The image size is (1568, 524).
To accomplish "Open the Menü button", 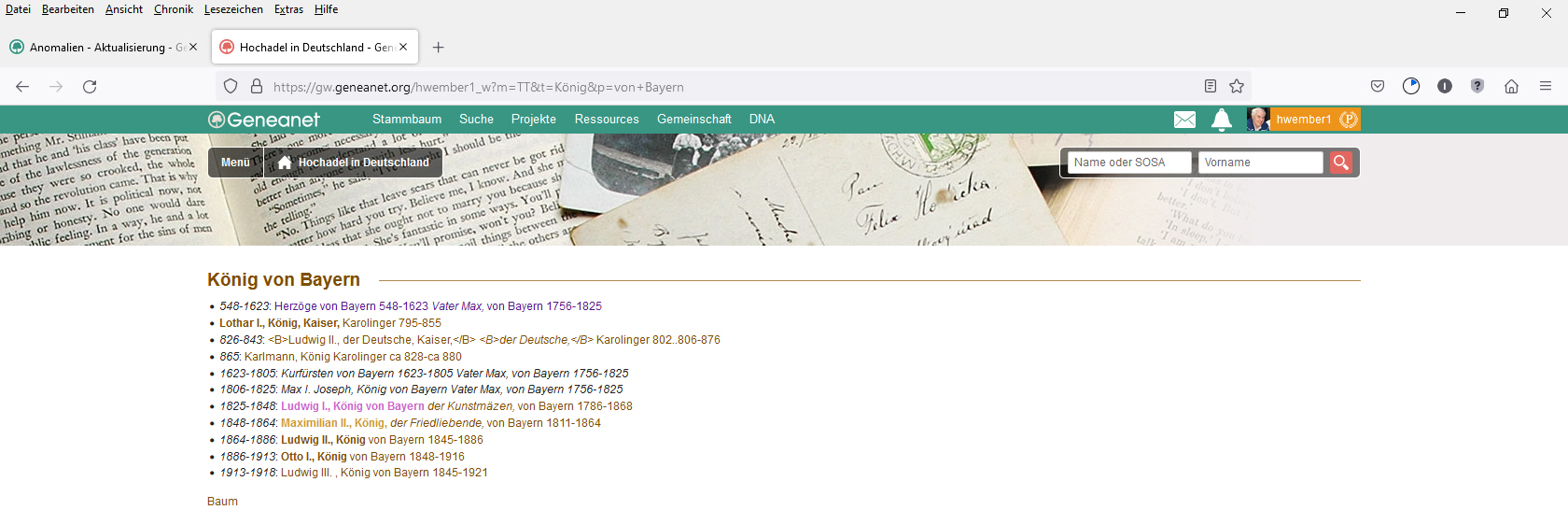I will 235,163.
